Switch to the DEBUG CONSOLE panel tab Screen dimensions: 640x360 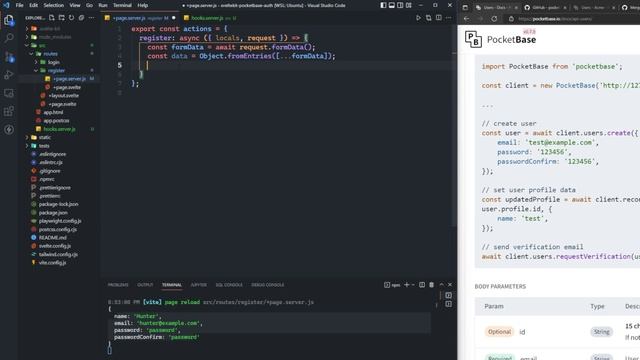267,285
